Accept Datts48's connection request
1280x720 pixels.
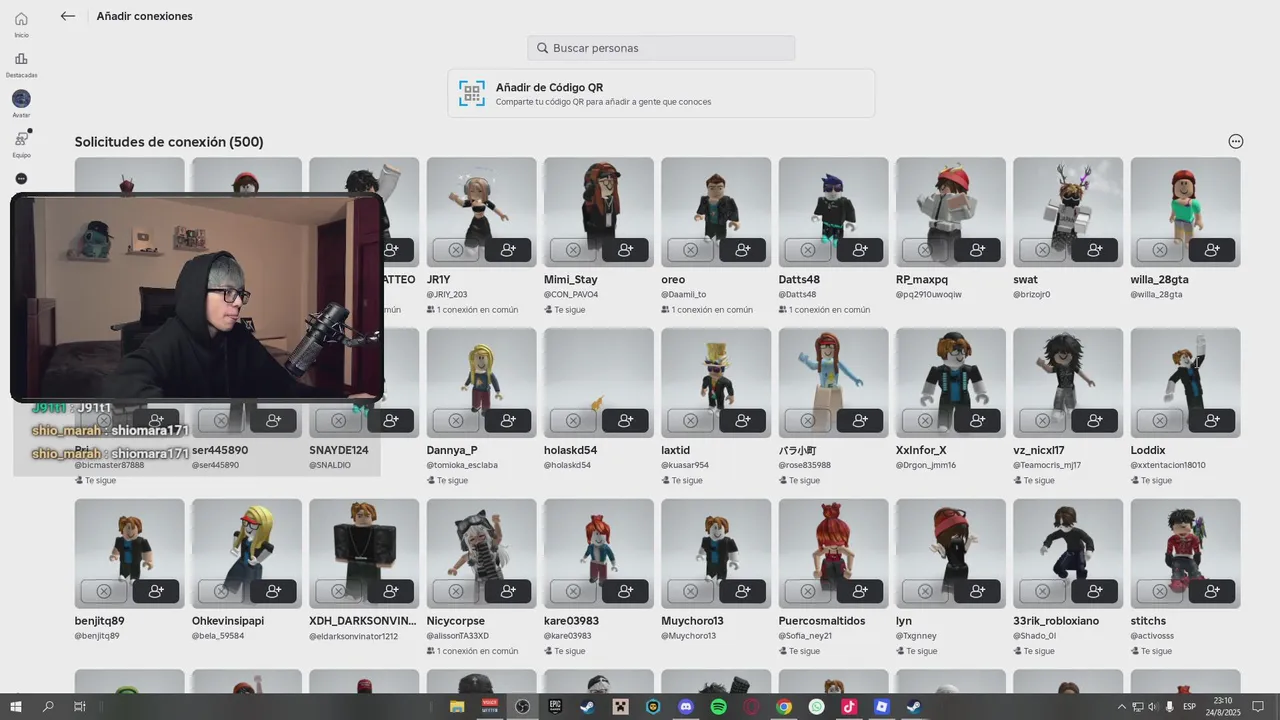860,250
